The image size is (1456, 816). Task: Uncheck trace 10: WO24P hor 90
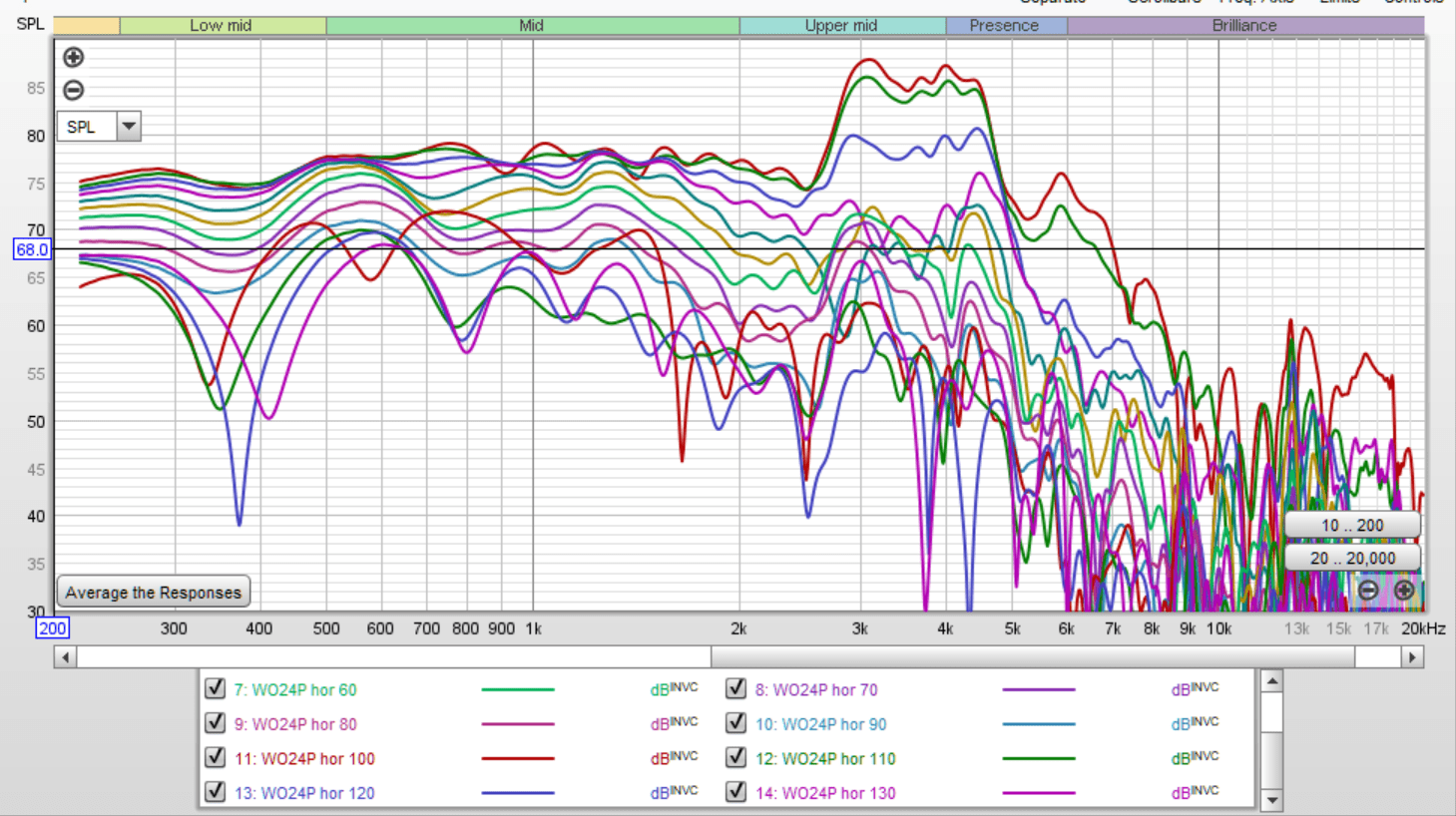point(735,722)
